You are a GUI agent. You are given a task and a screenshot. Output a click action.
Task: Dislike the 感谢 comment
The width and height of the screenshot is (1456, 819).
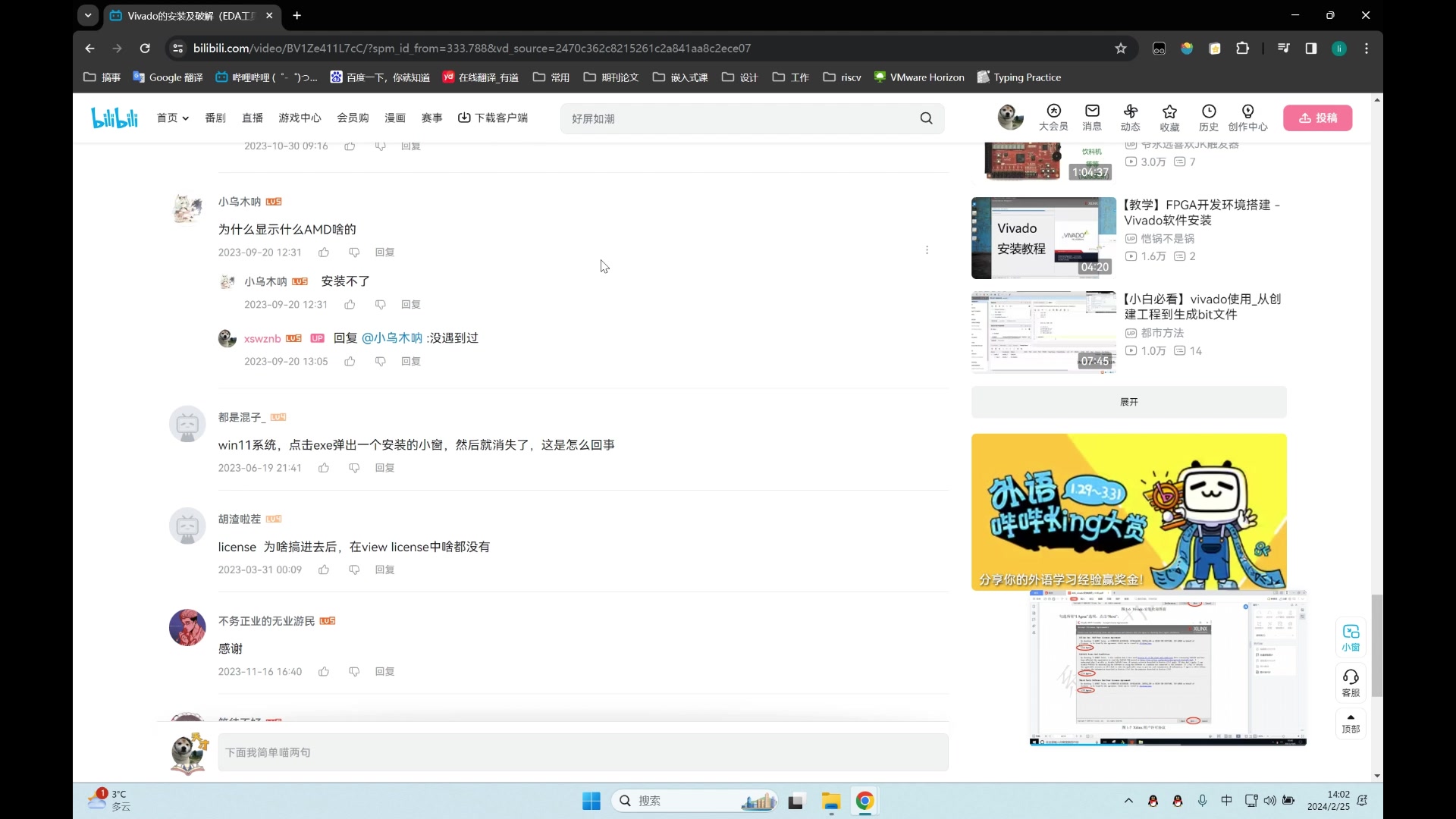354,672
